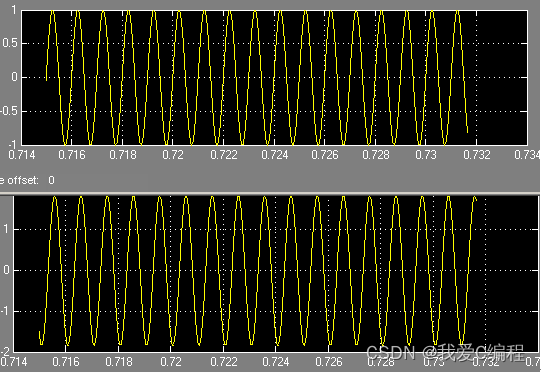541x372 pixels.
Task: Click the 0.732 tick label on top plot
Action: click(x=476, y=155)
